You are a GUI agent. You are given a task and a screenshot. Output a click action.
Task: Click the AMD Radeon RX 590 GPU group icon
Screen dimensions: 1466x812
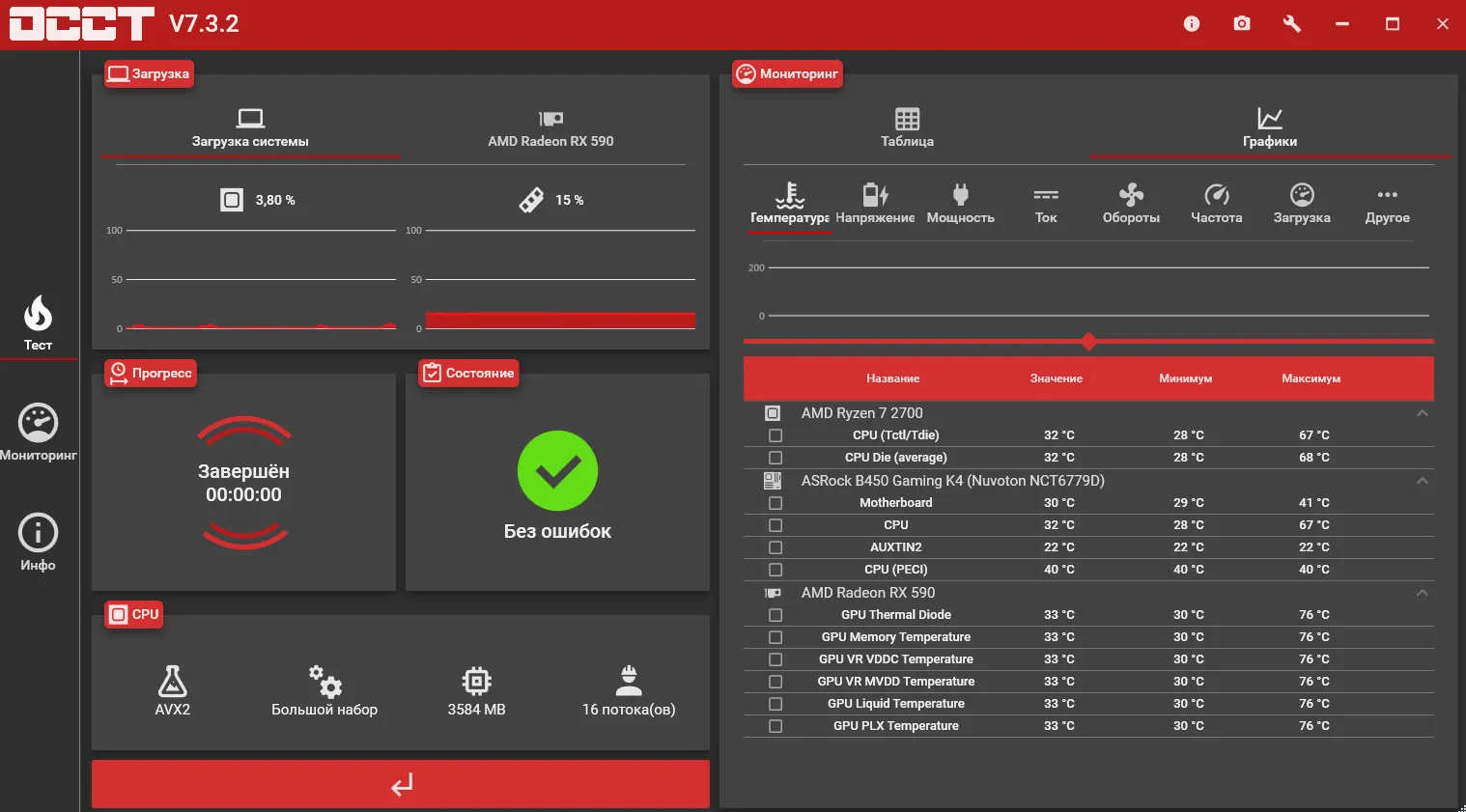point(773,593)
